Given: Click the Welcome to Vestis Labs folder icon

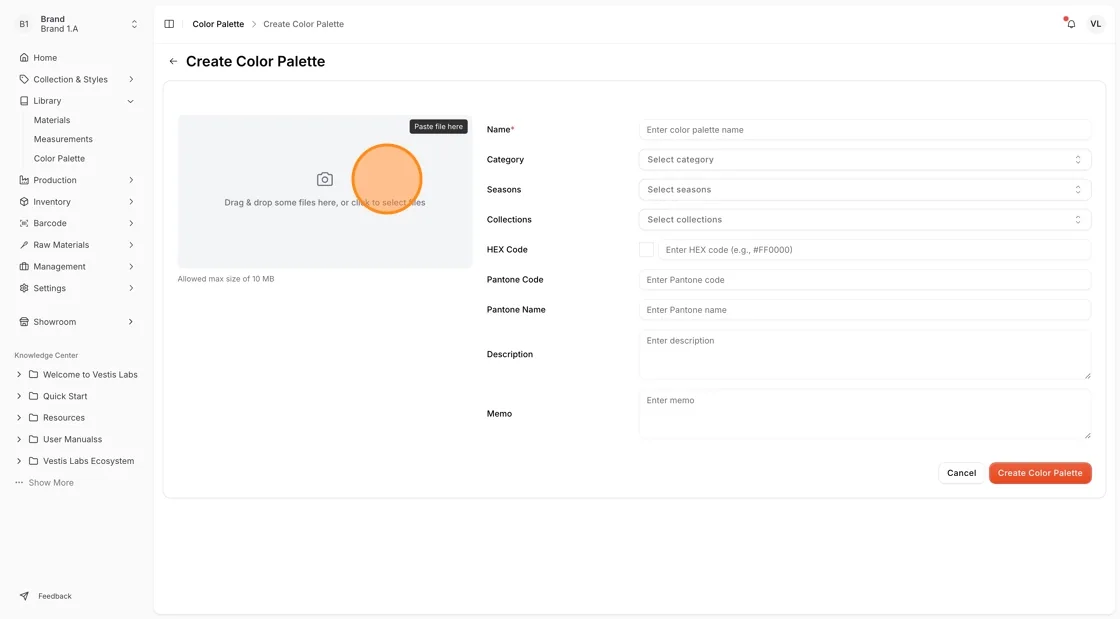Looking at the screenshot, I should coord(34,374).
